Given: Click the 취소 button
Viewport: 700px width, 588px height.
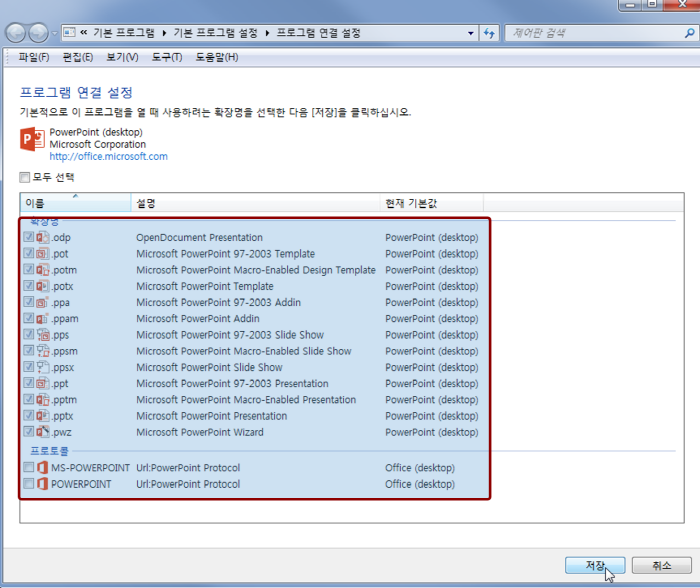Looking at the screenshot, I should (662, 565).
